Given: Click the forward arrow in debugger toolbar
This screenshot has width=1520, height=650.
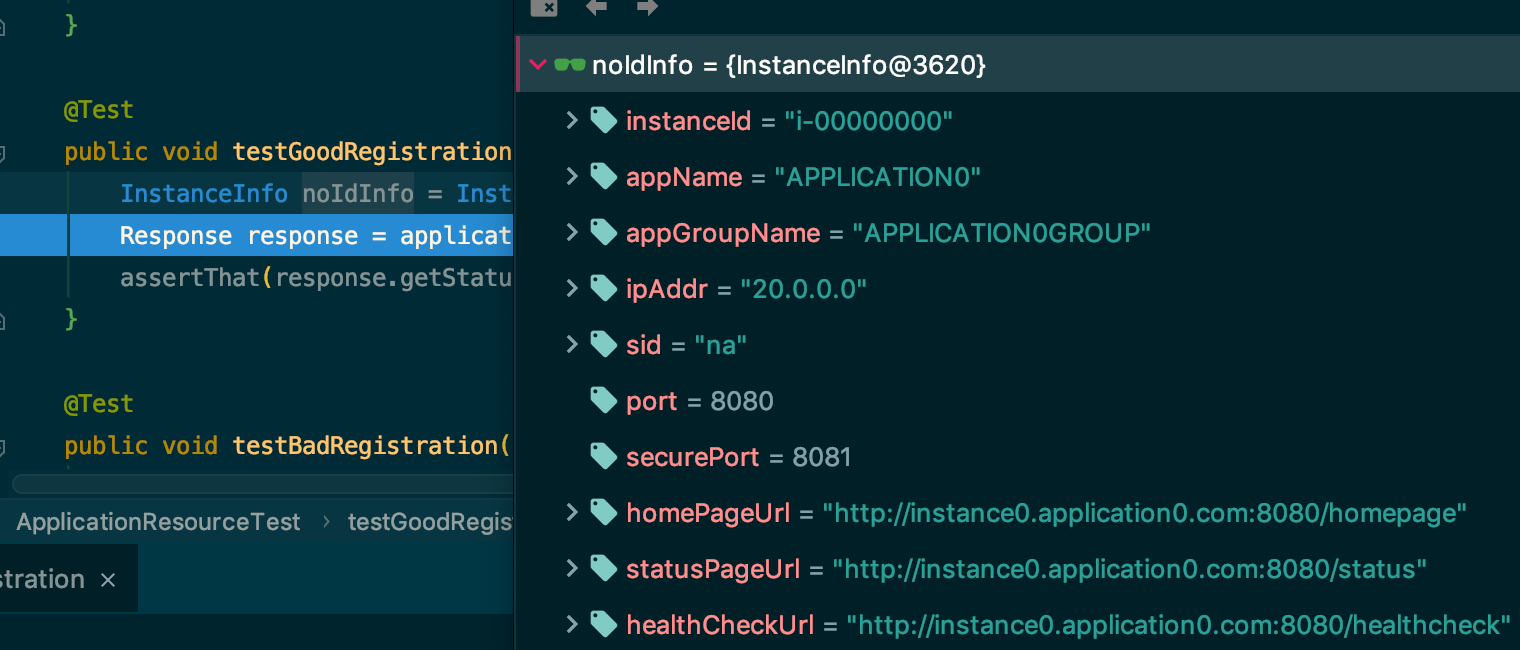Looking at the screenshot, I should (x=647, y=7).
